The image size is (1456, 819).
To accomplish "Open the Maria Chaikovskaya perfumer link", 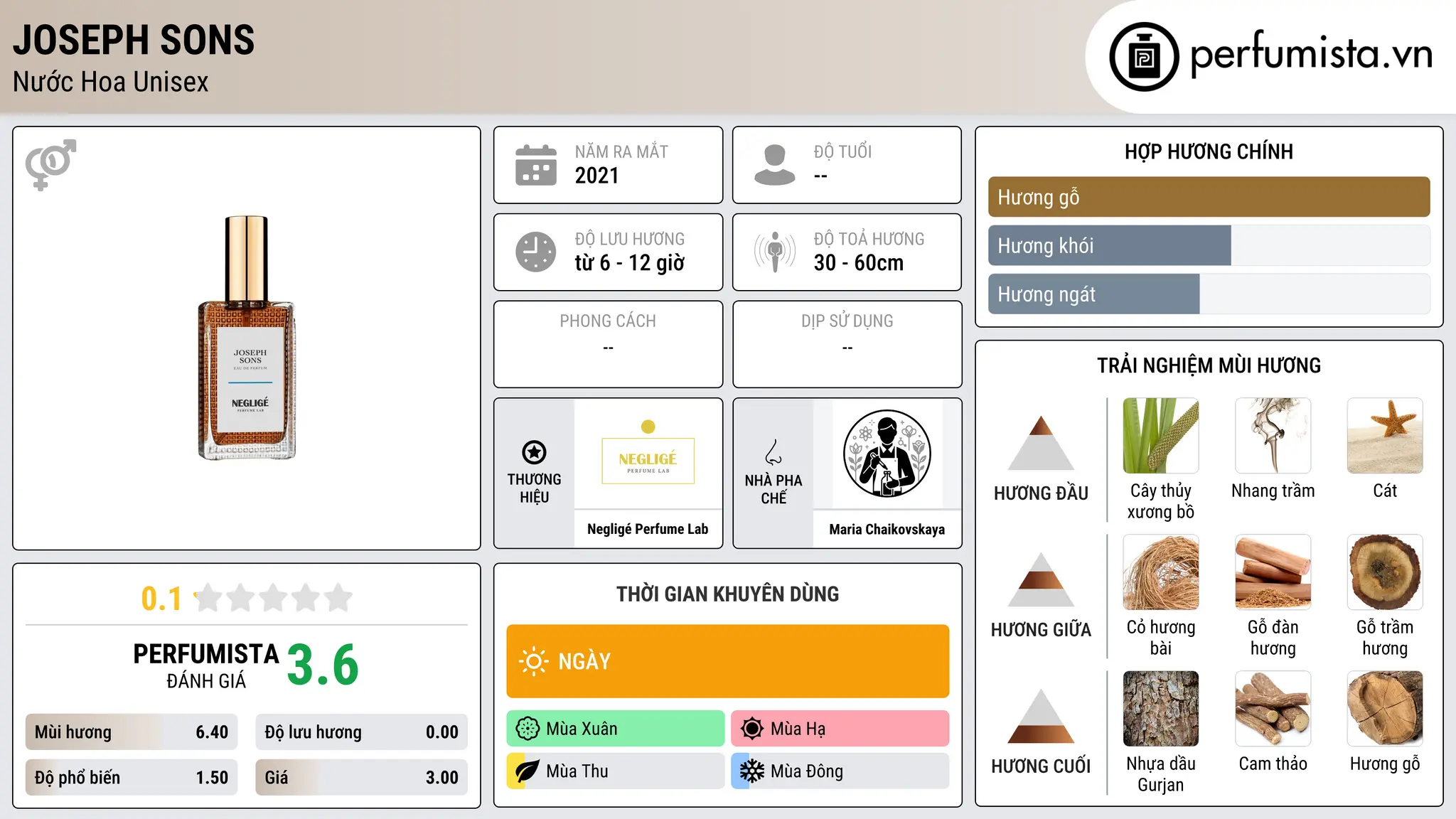I will pyautogui.click(x=887, y=529).
